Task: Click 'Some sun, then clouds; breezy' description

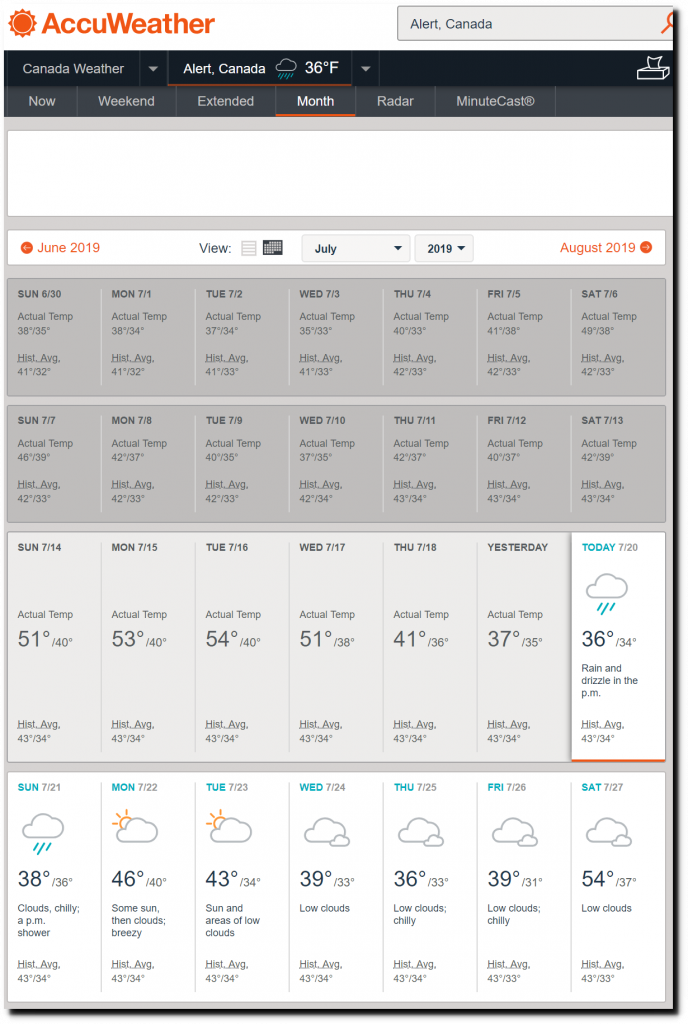Action: coord(138,920)
